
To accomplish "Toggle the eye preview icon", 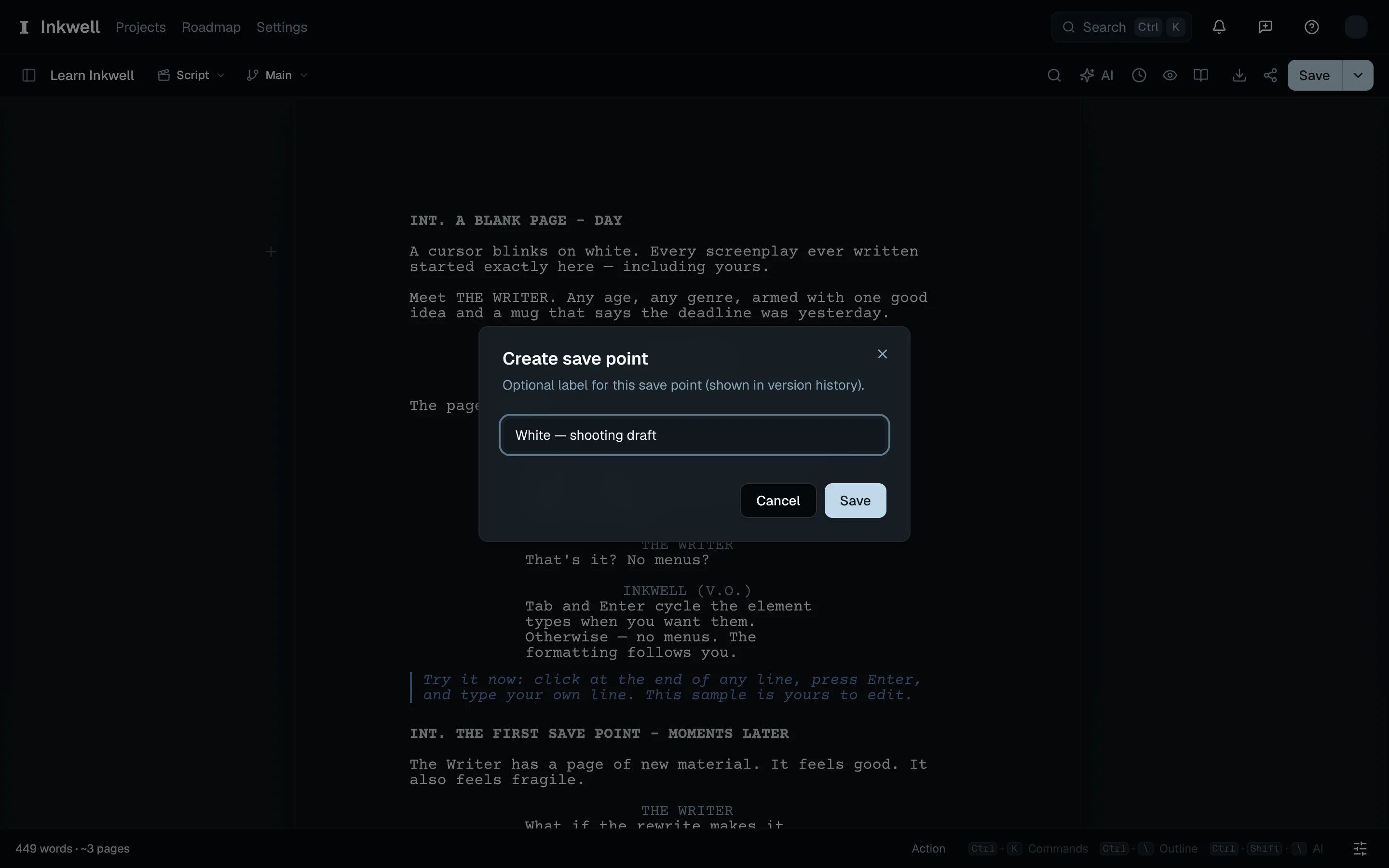I will click(x=1170, y=75).
